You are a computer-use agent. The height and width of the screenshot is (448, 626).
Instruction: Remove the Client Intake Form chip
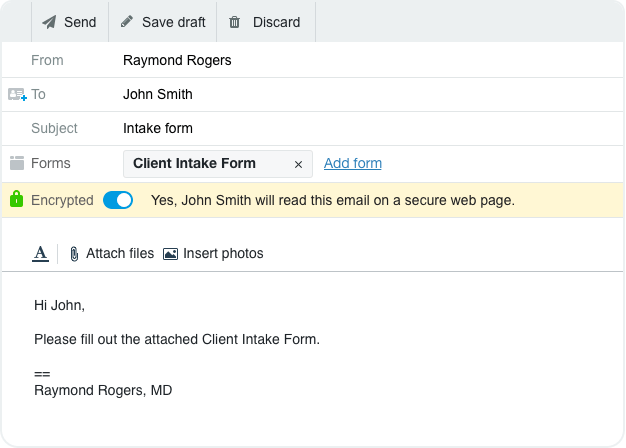click(x=298, y=164)
